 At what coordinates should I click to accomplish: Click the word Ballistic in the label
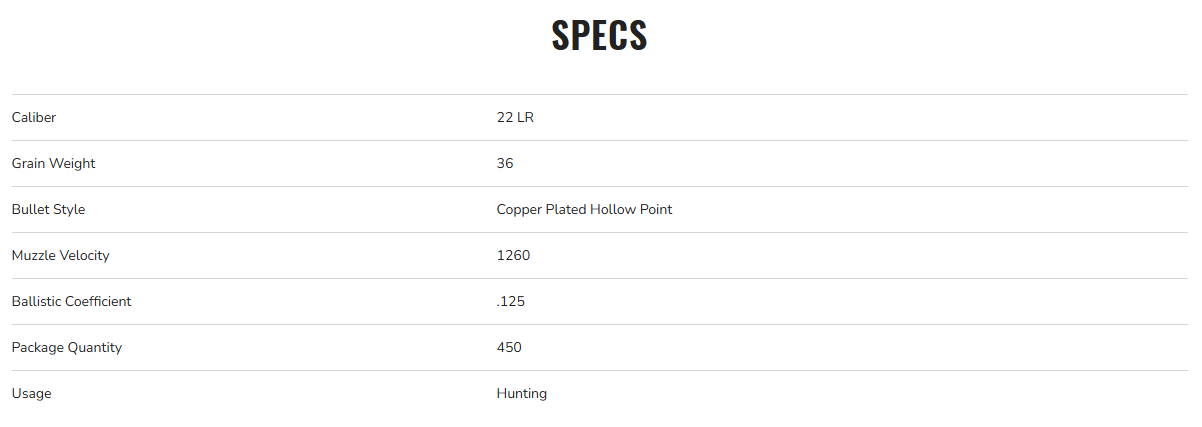[x=36, y=302]
